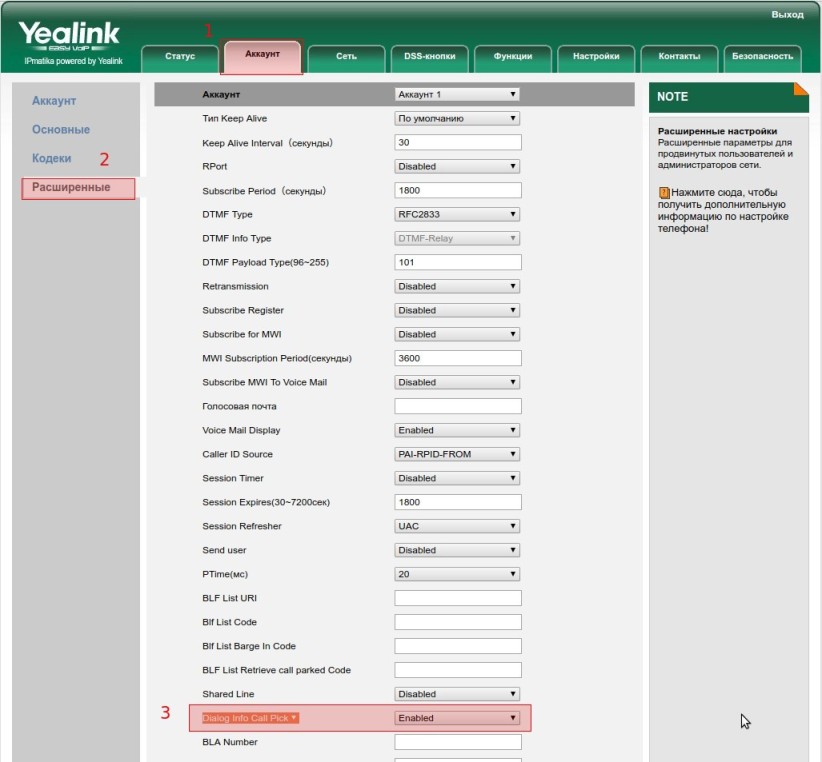Open the Аккаунт 1 dropdown
This screenshot has width=822, height=762.
(x=457, y=94)
